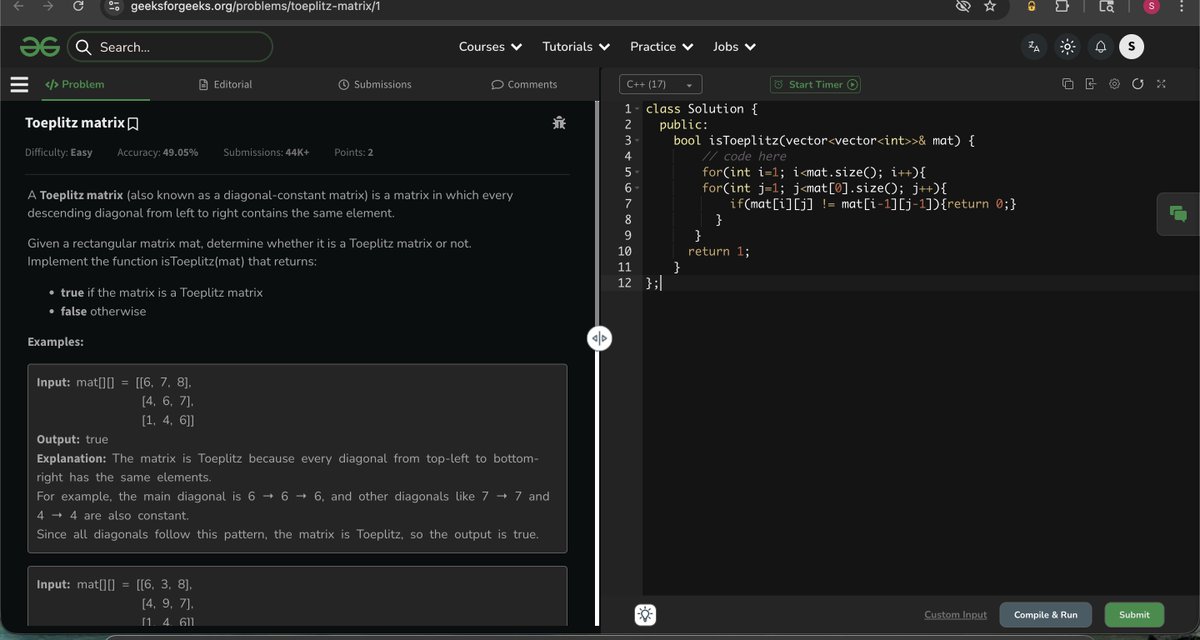Open the language translate option
The width and height of the screenshot is (1200, 640).
click(x=1034, y=47)
